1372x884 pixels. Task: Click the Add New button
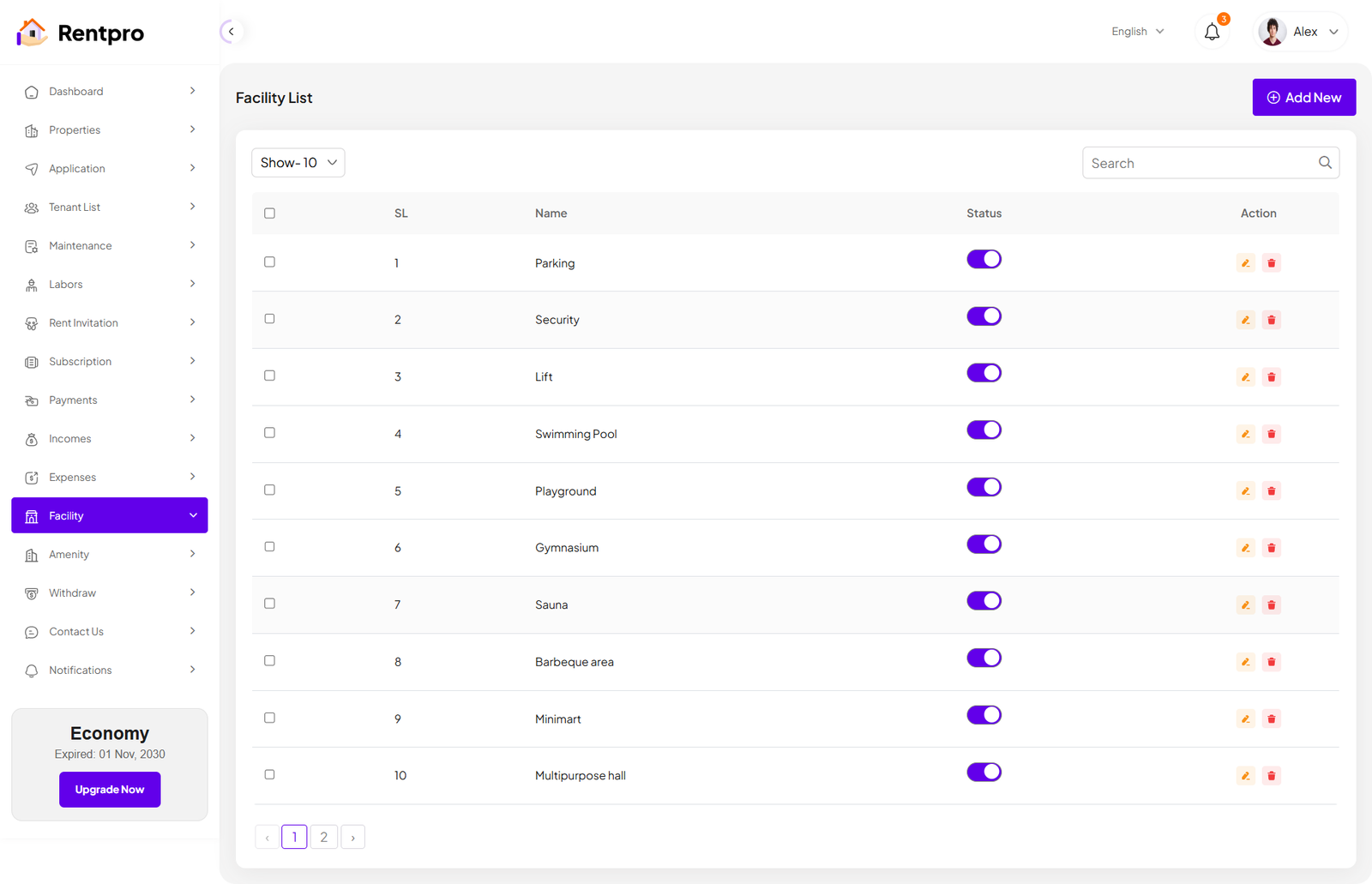[x=1303, y=98]
